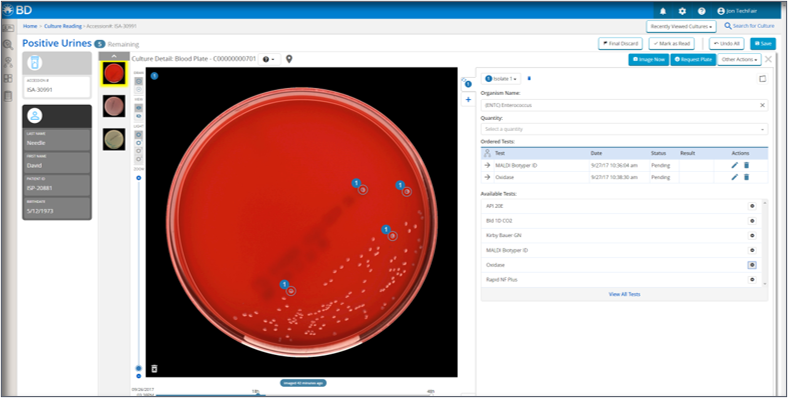Select the red blood plate thumbnail
This screenshot has width=788, height=398.
(x=114, y=73)
